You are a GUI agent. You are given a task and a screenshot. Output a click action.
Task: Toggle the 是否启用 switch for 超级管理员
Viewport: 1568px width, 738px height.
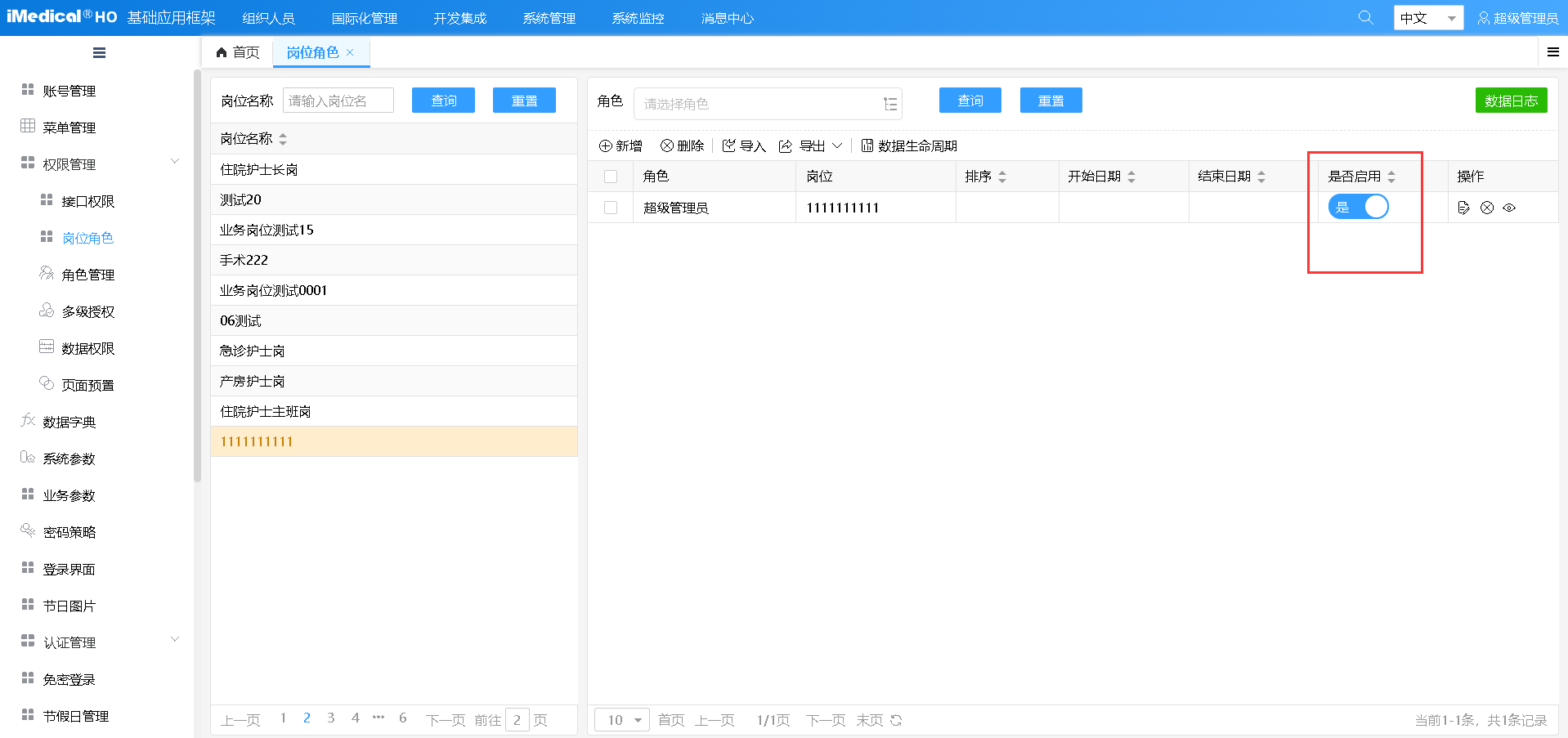[1358, 207]
